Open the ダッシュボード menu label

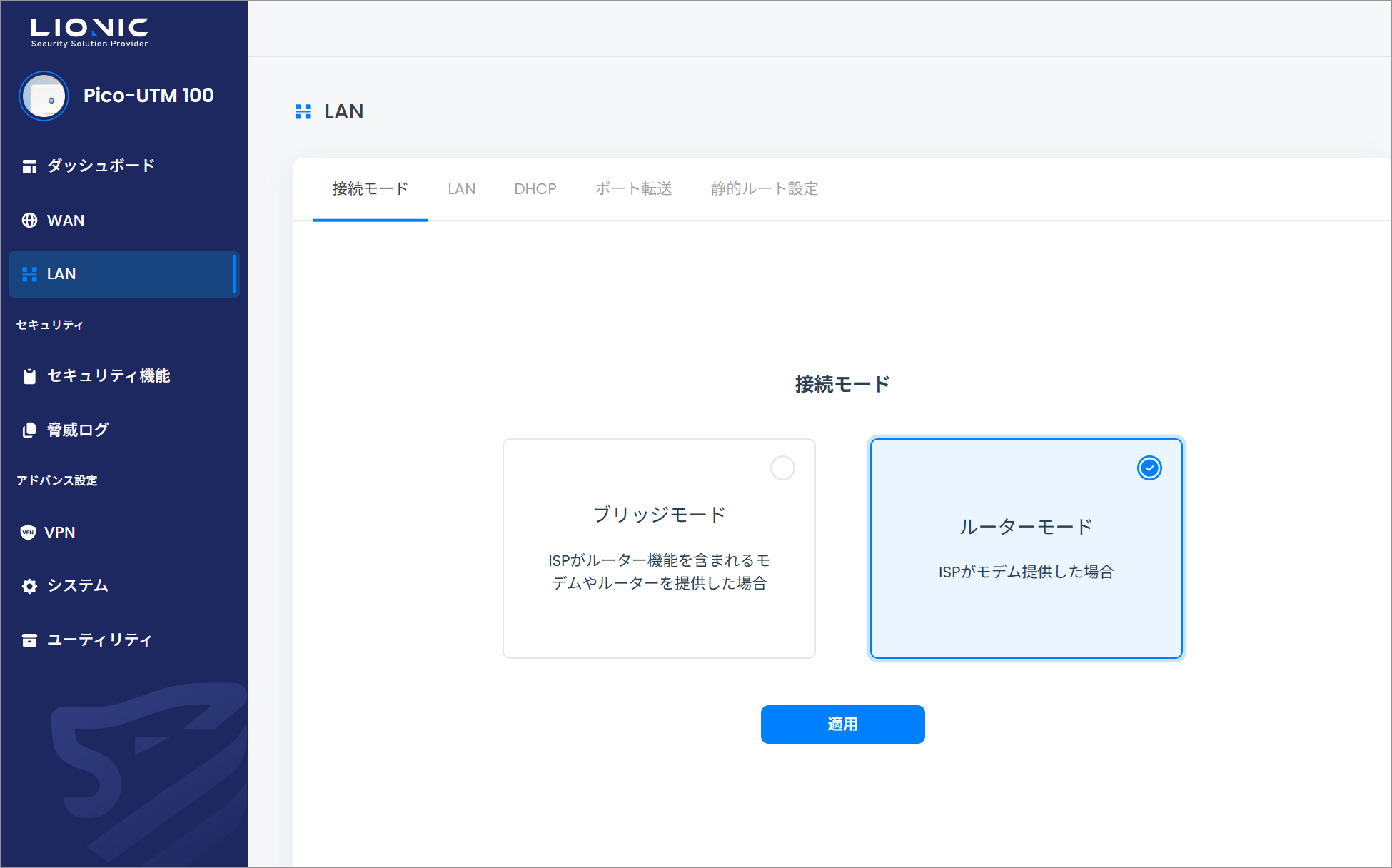(101, 166)
